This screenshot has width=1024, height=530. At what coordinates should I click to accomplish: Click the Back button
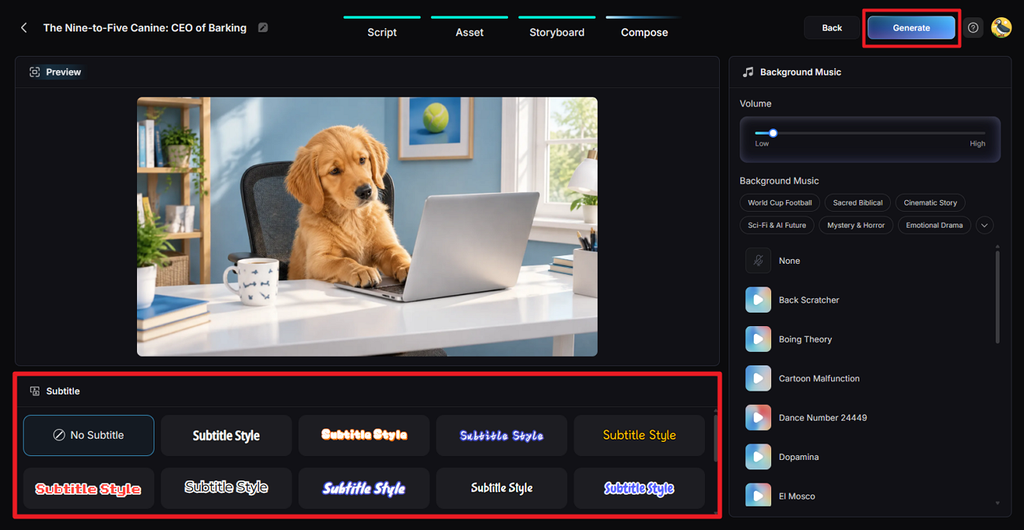pos(832,27)
